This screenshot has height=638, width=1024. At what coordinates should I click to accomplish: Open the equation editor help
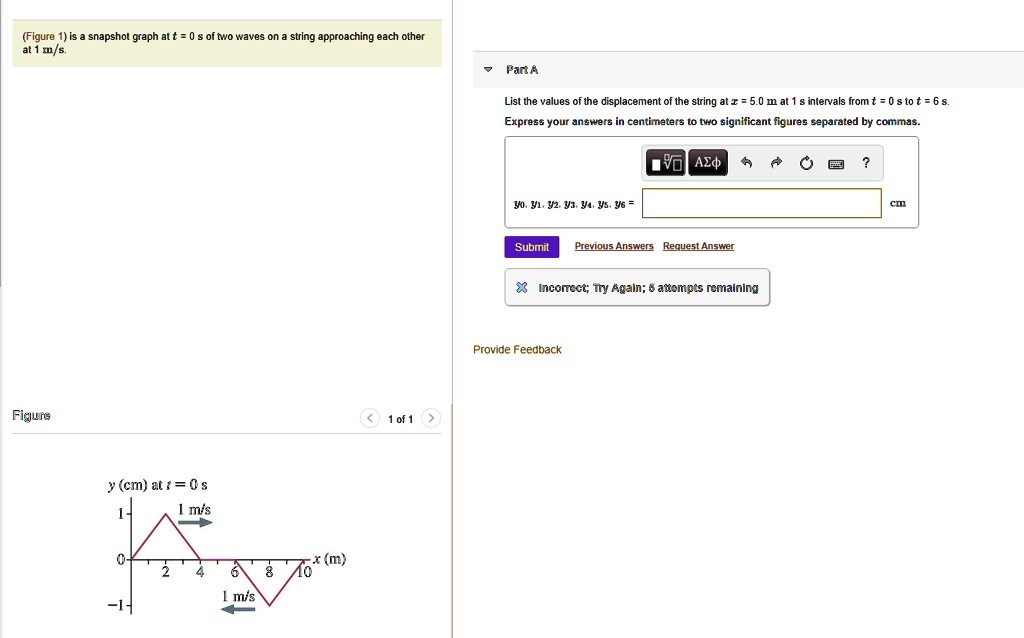tap(866, 162)
